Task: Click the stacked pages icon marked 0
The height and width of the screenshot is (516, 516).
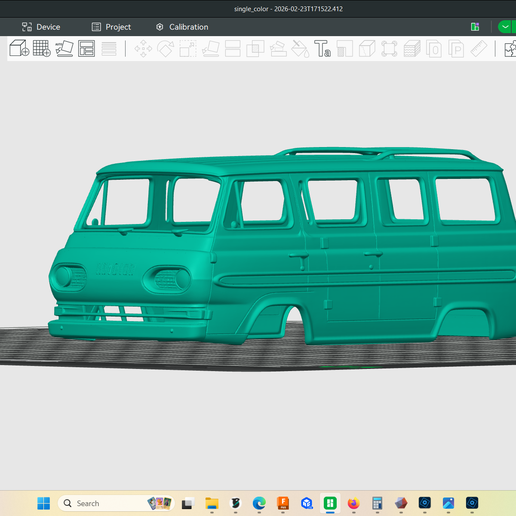Action: point(434,49)
